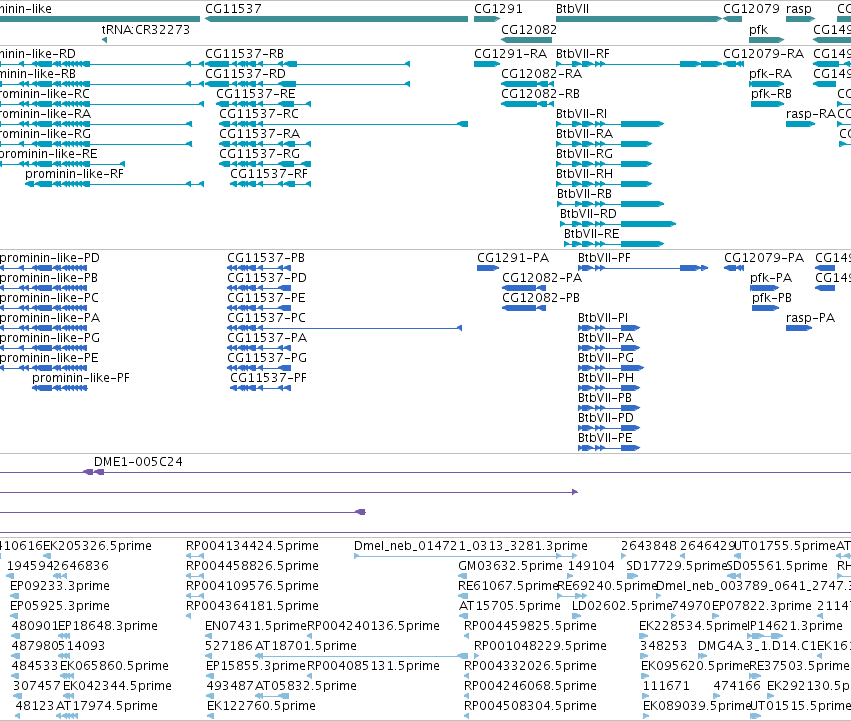This screenshot has width=851, height=721.
Task: Select transcript BtbVII-RE
Action: (x=592, y=235)
